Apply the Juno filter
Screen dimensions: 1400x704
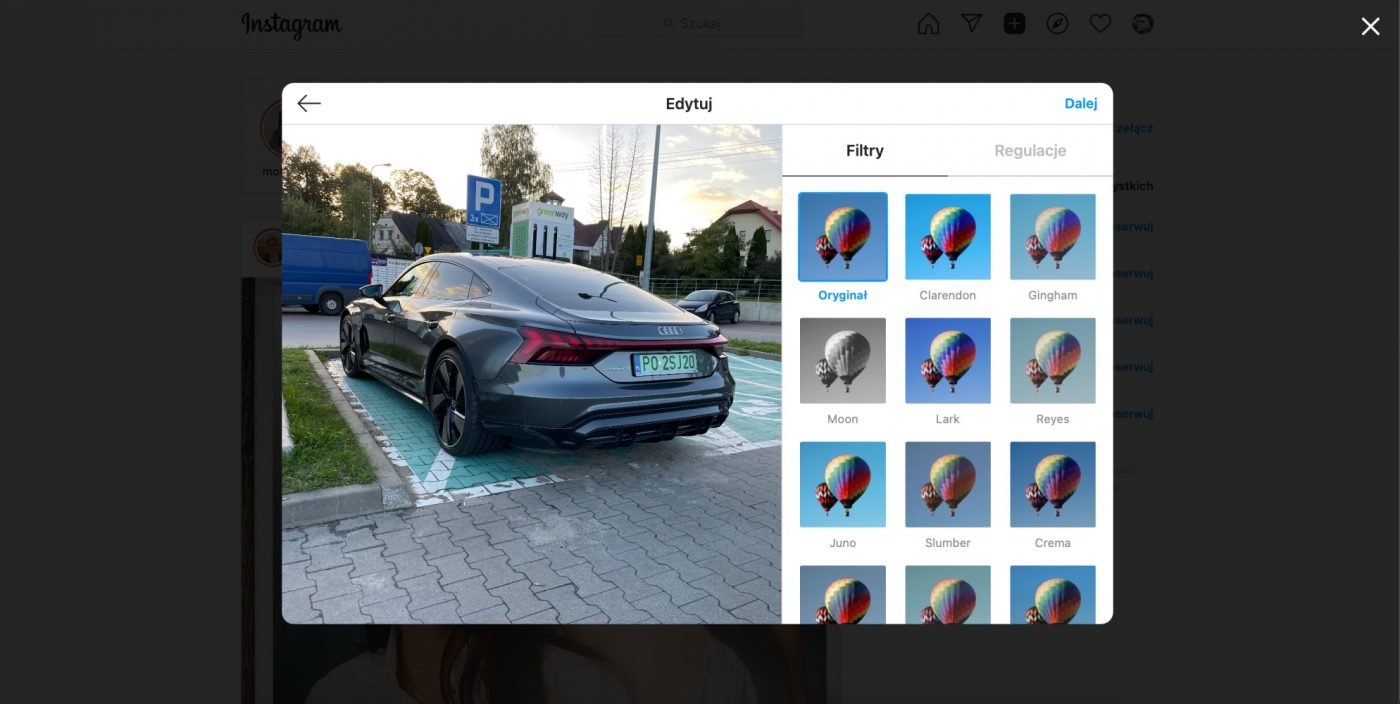click(842, 485)
